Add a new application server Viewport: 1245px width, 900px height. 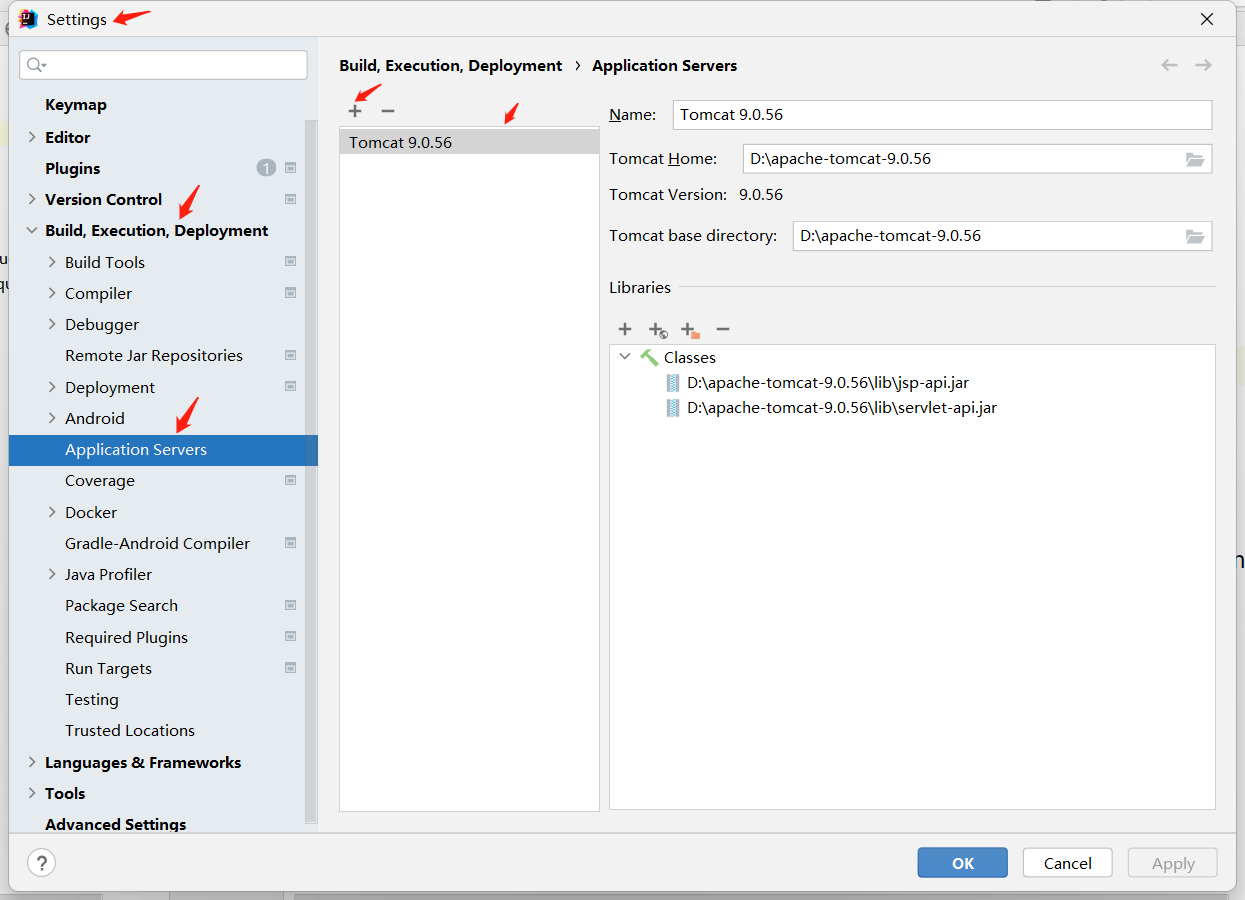click(x=355, y=111)
